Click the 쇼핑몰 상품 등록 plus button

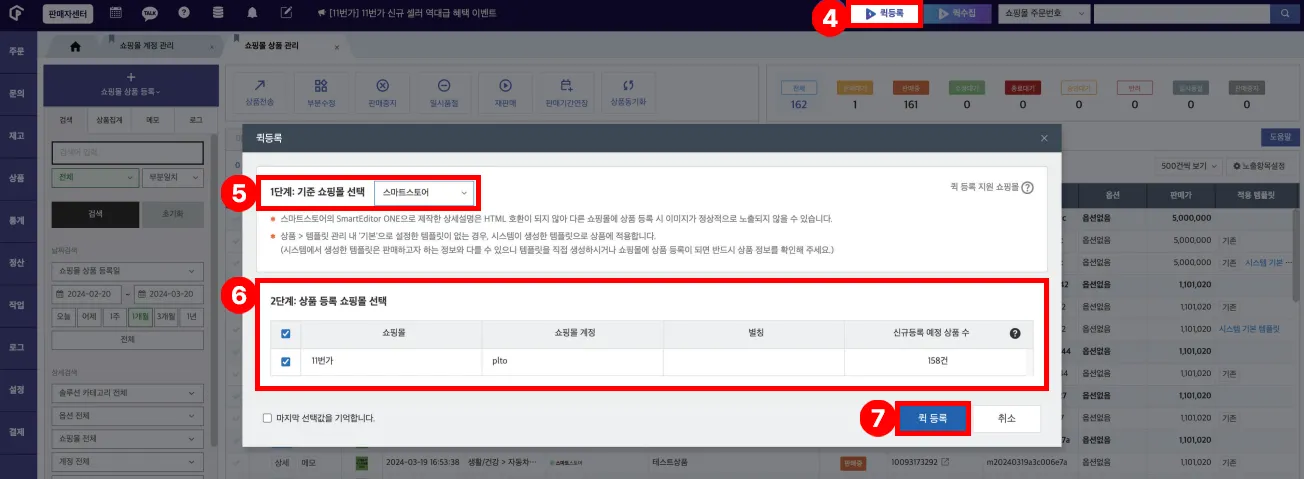tap(131, 83)
